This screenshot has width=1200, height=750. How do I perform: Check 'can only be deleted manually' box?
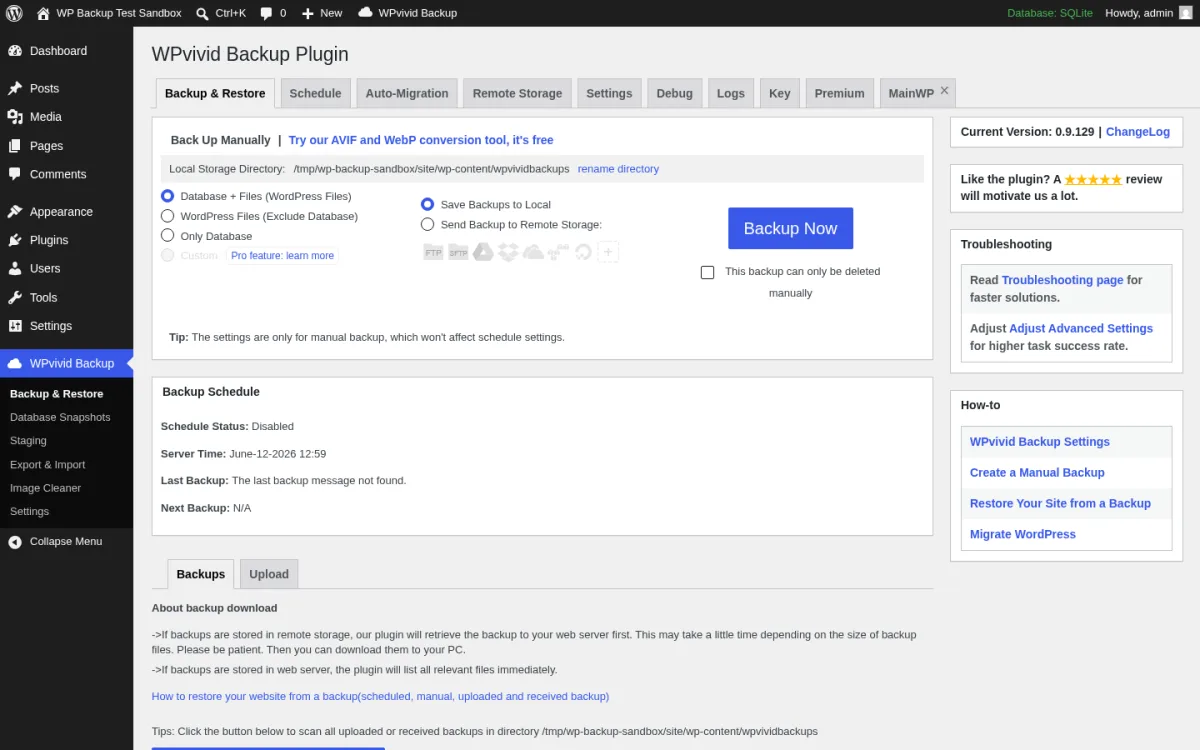708,272
